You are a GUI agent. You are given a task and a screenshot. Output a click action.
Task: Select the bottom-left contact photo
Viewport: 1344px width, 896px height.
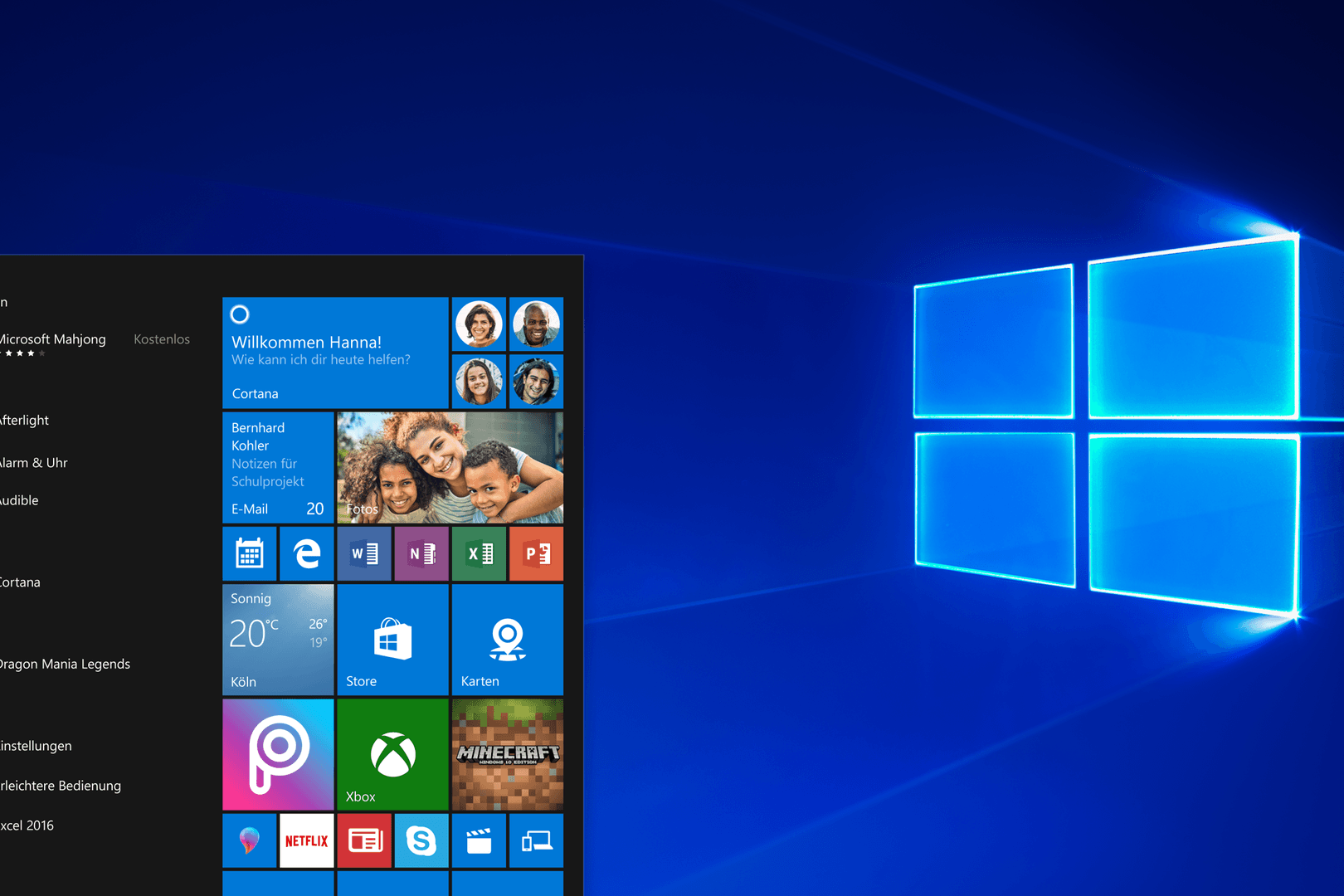479,382
